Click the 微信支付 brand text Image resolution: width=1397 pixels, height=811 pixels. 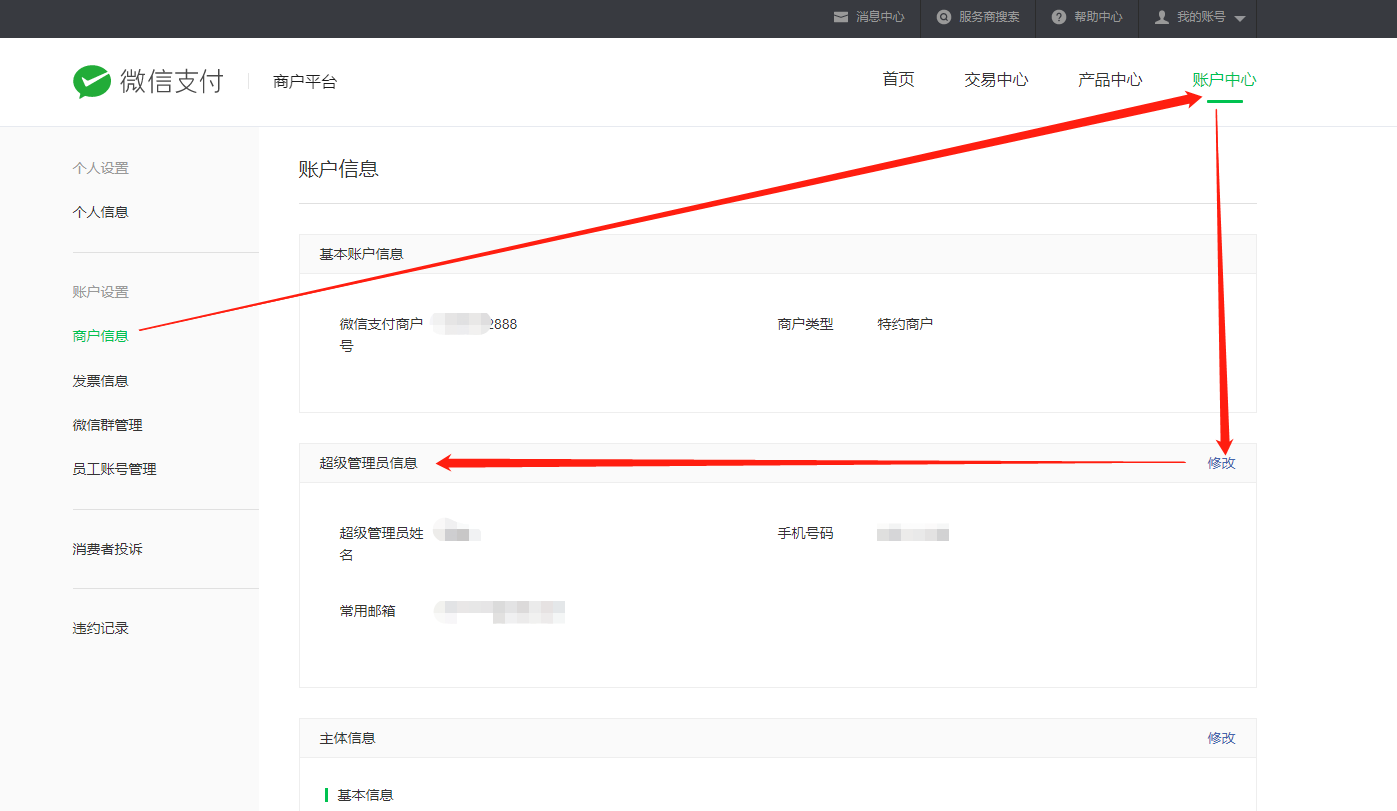click(172, 82)
